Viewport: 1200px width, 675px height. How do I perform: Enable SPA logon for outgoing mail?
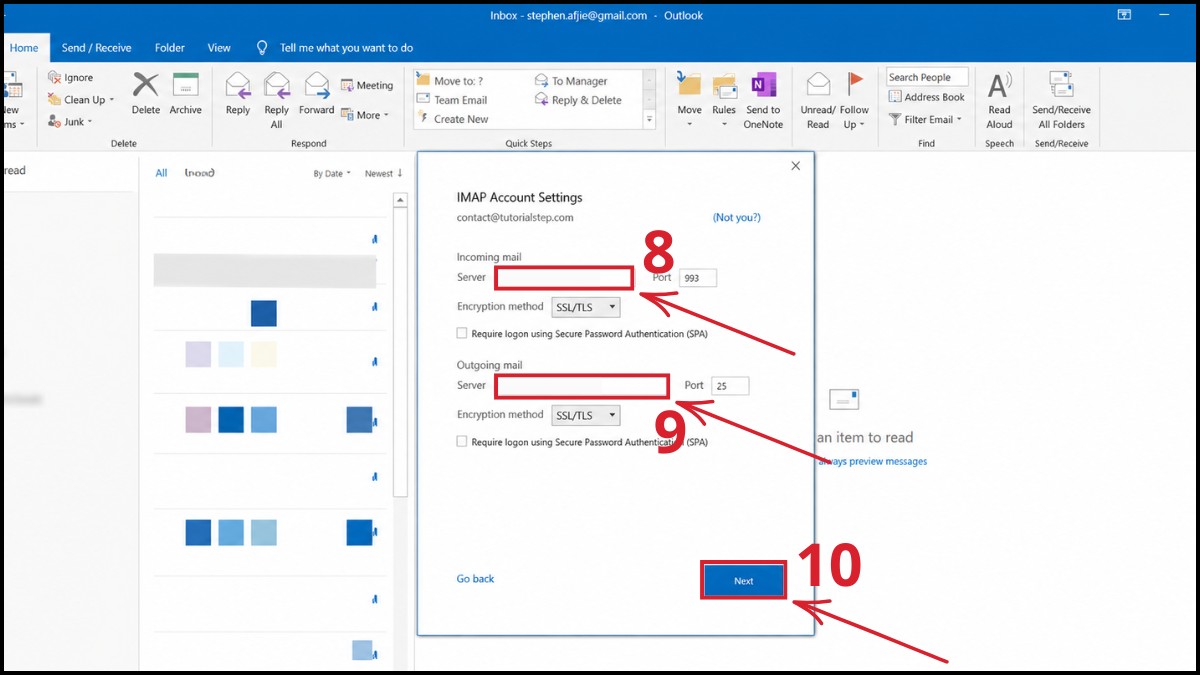coord(462,441)
